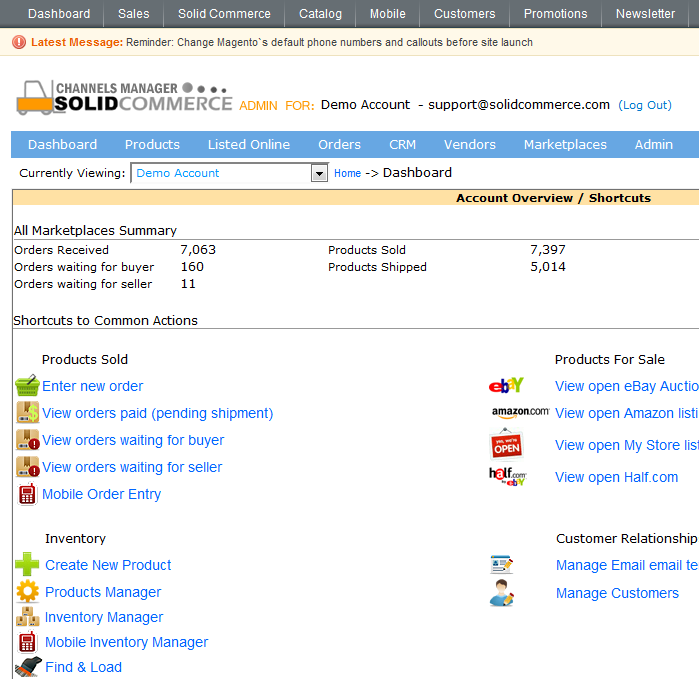Select the Admin tab
This screenshot has height=679, width=699.
pos(654,144)
